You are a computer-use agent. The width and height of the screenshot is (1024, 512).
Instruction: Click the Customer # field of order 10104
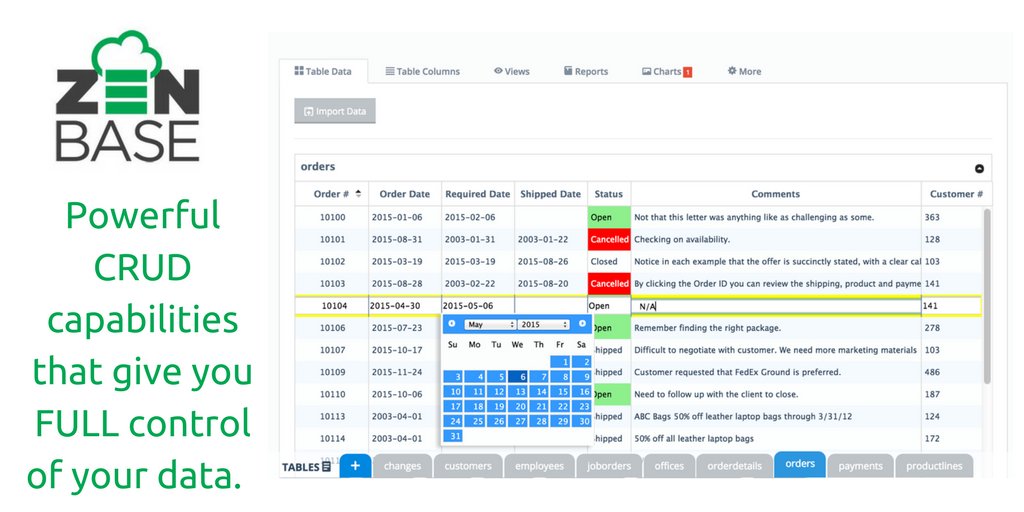951,306
